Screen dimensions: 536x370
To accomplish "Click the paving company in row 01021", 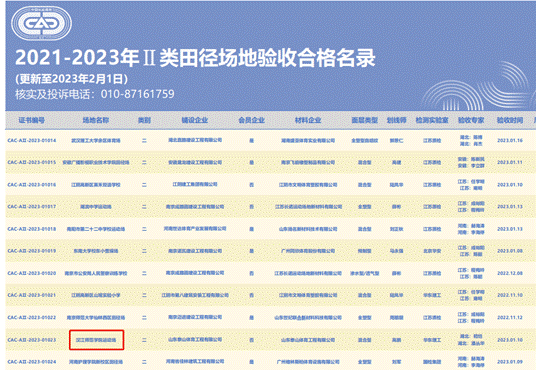I will pyautogui.click(x=195, y=295).
